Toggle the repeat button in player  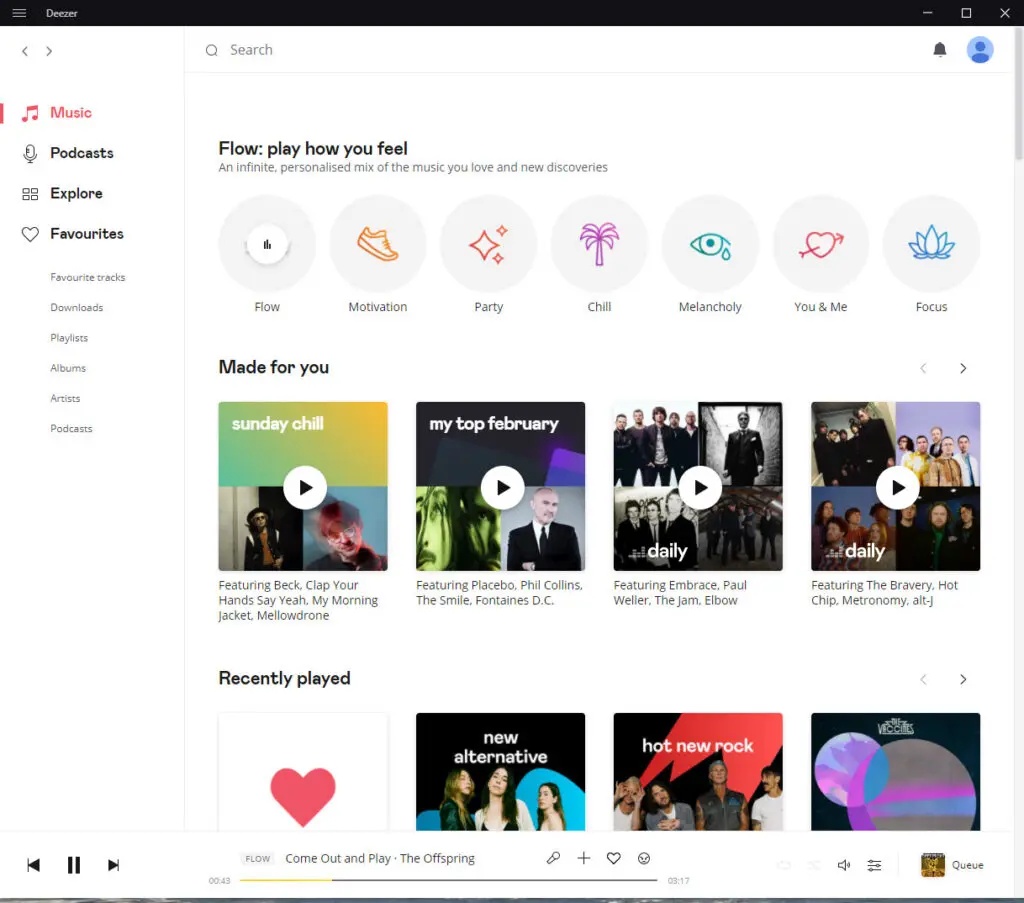(x=784, y=865)
